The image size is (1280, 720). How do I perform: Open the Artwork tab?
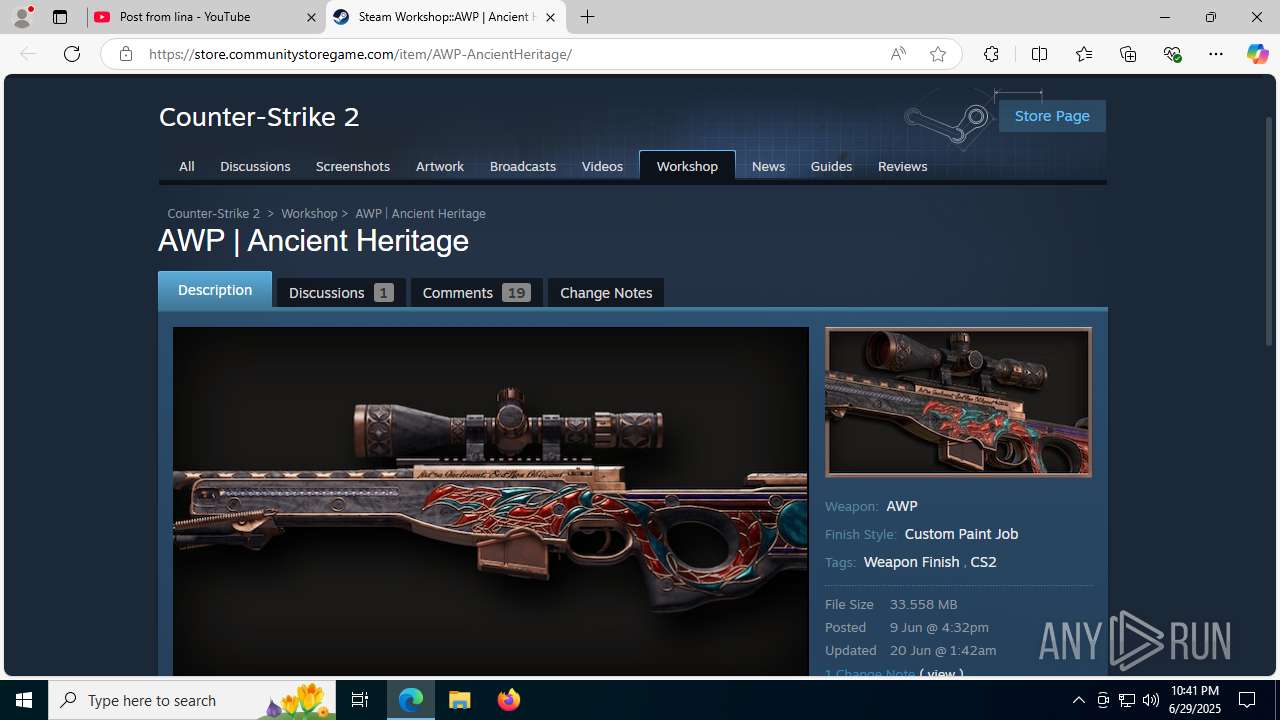coord(440,166)
